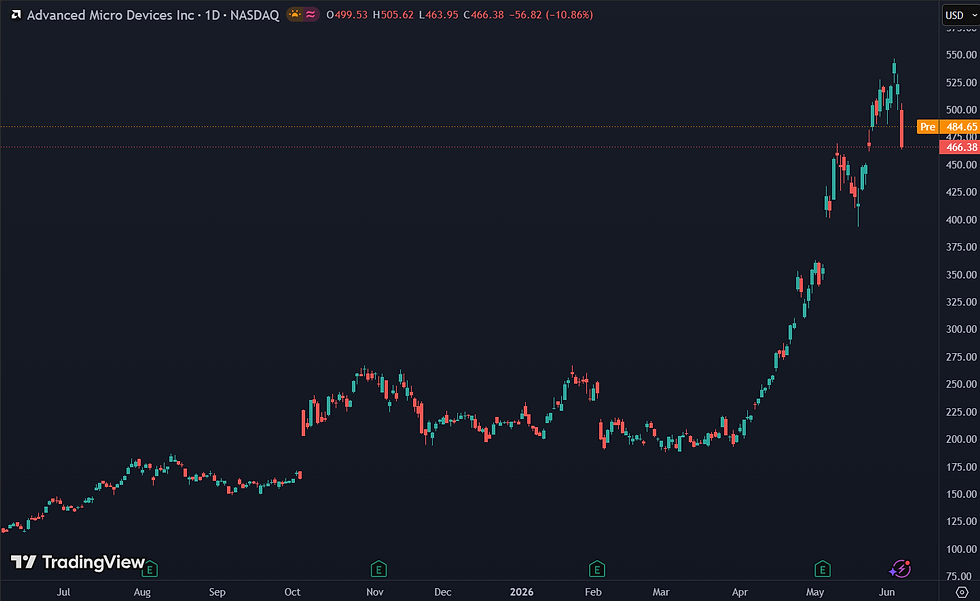Image resolution: width=980 pixels, height=601 pixels.
Task: Open the purple lightning latest-updates icon
Action: (900, 569)
